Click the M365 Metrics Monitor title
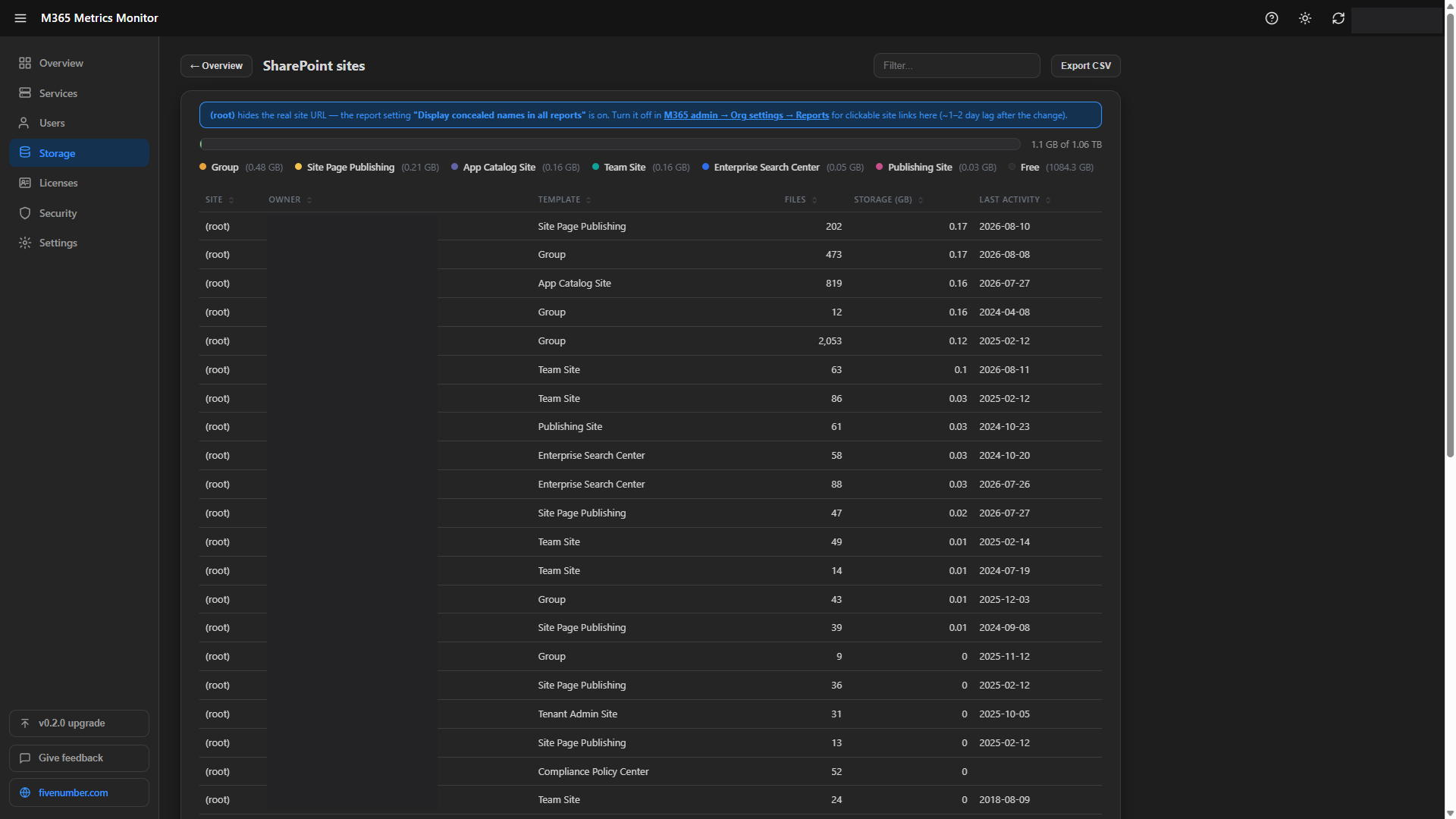The image size is (1456, 819). point(99,18)
